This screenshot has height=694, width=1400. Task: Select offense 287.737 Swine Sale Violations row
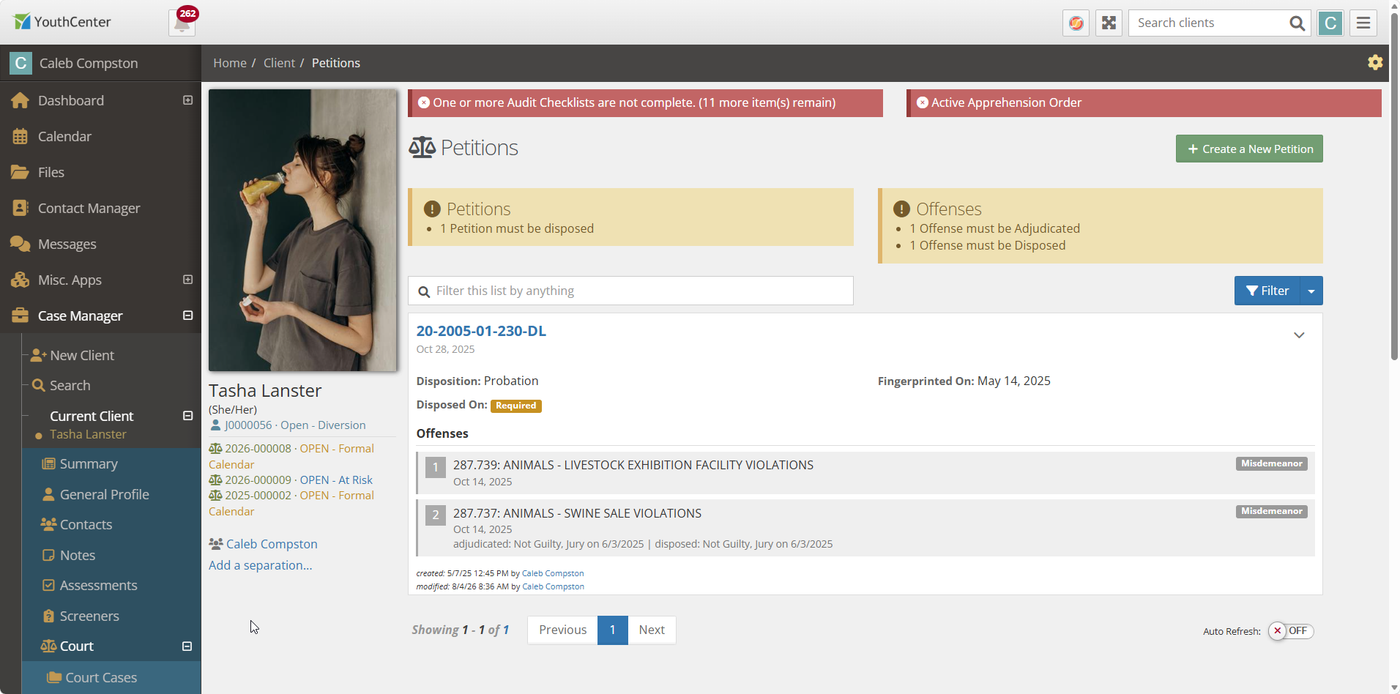click(x=866, y=528)
